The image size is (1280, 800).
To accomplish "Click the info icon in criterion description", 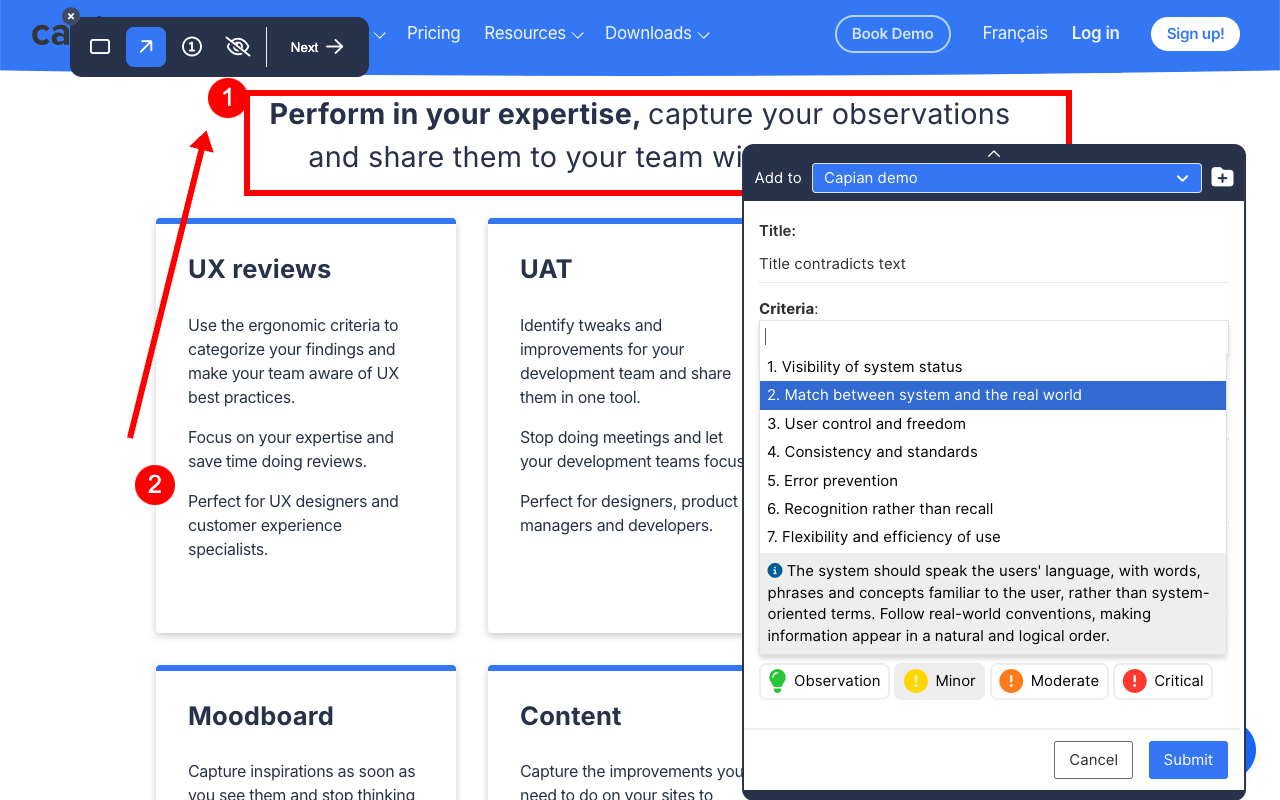I will (775, 570).
